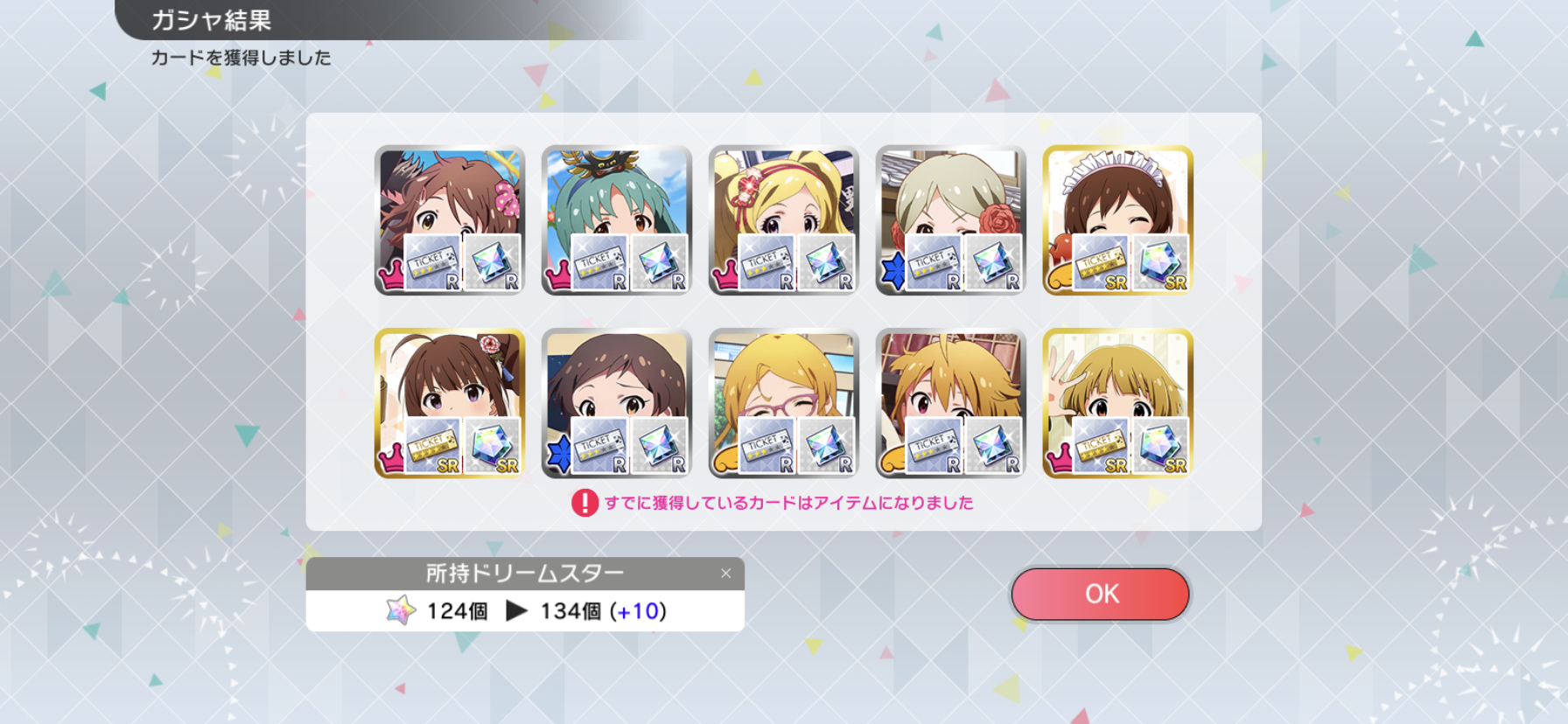The image size is (1568, 724).
Task: Select the pink glasses blonde girl card
Action: (783, 403)
